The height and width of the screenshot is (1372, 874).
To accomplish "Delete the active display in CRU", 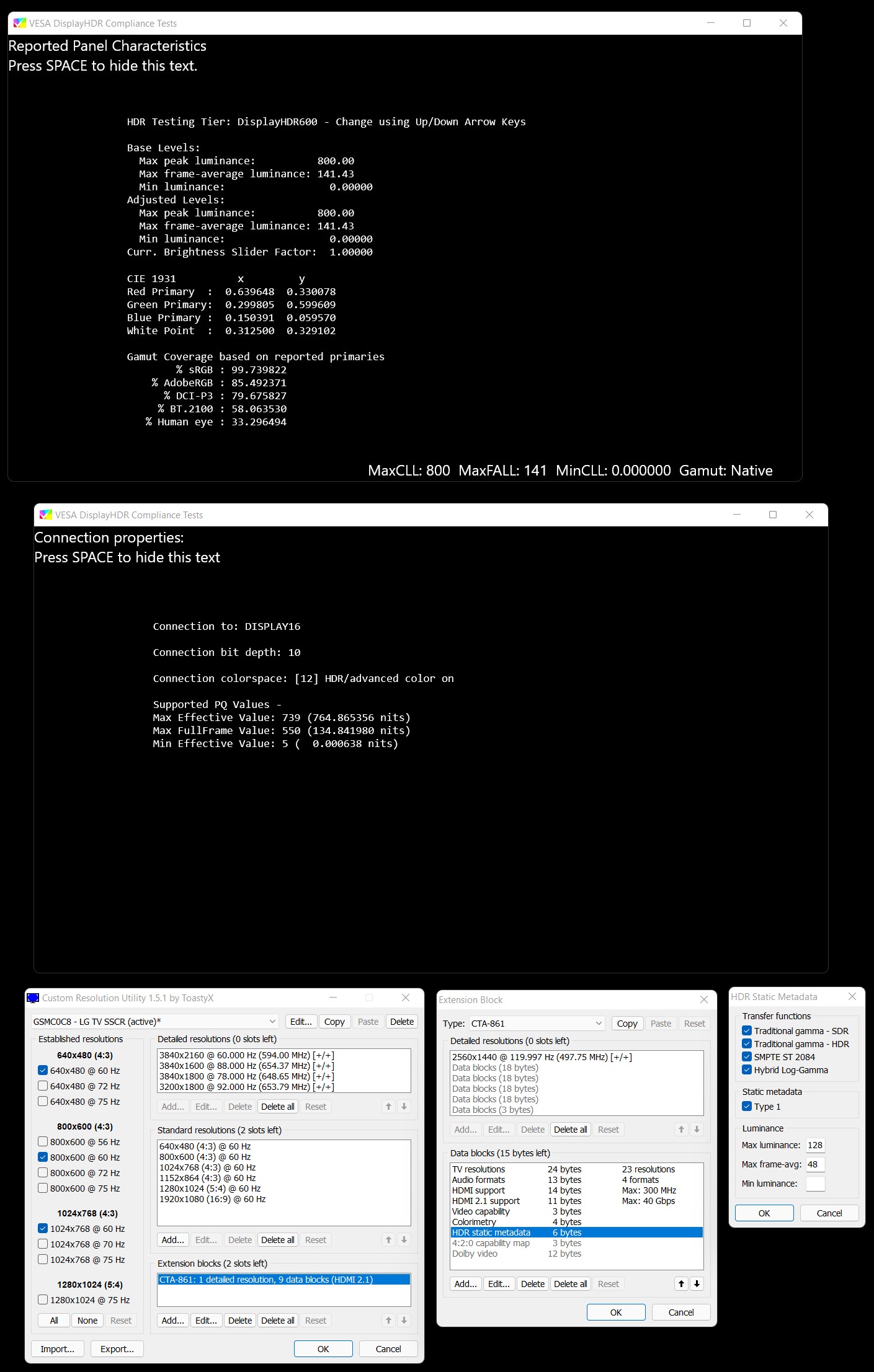I will pos(402,1021).
